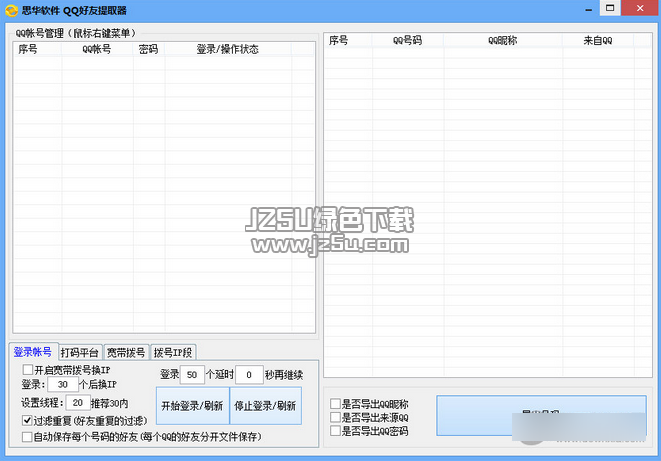This screenshot has width=661, height=461.
Task: Click the large export button at bottom right
Action: click(x=541, y=415)
